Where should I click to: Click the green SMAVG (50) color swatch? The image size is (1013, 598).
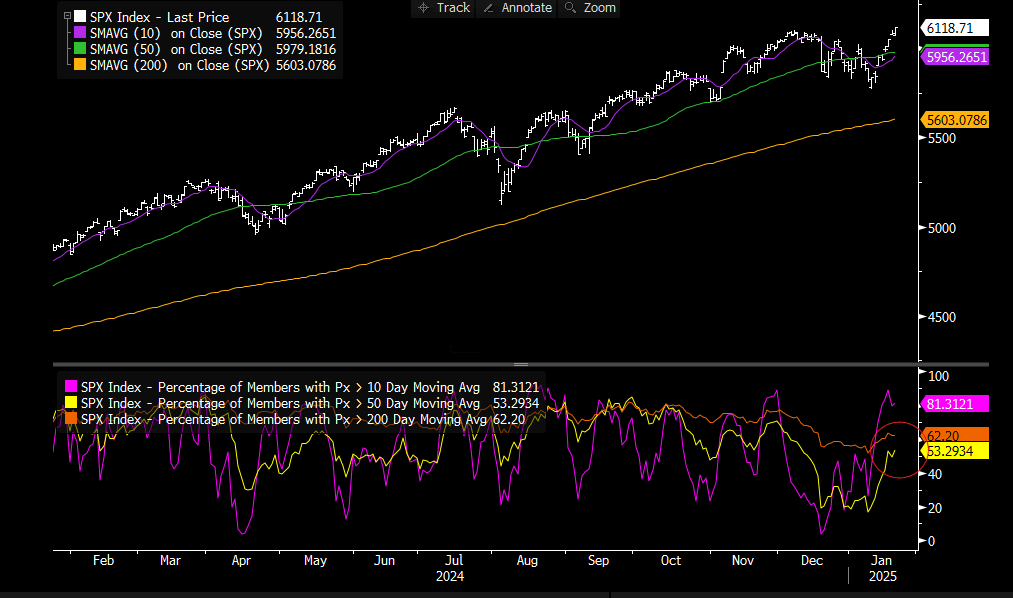79,48
